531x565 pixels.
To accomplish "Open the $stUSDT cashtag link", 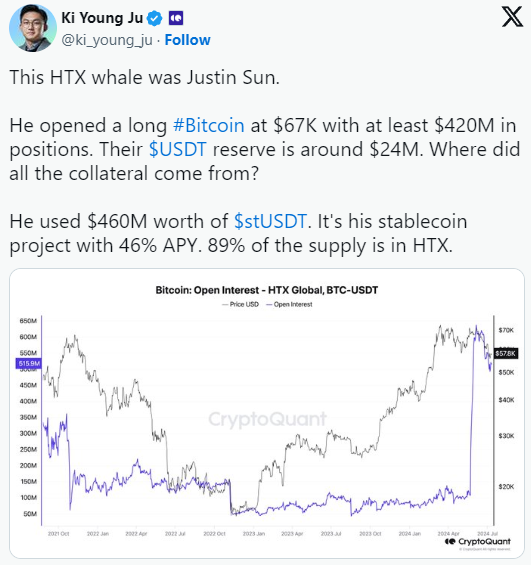I will click(270, 221).
